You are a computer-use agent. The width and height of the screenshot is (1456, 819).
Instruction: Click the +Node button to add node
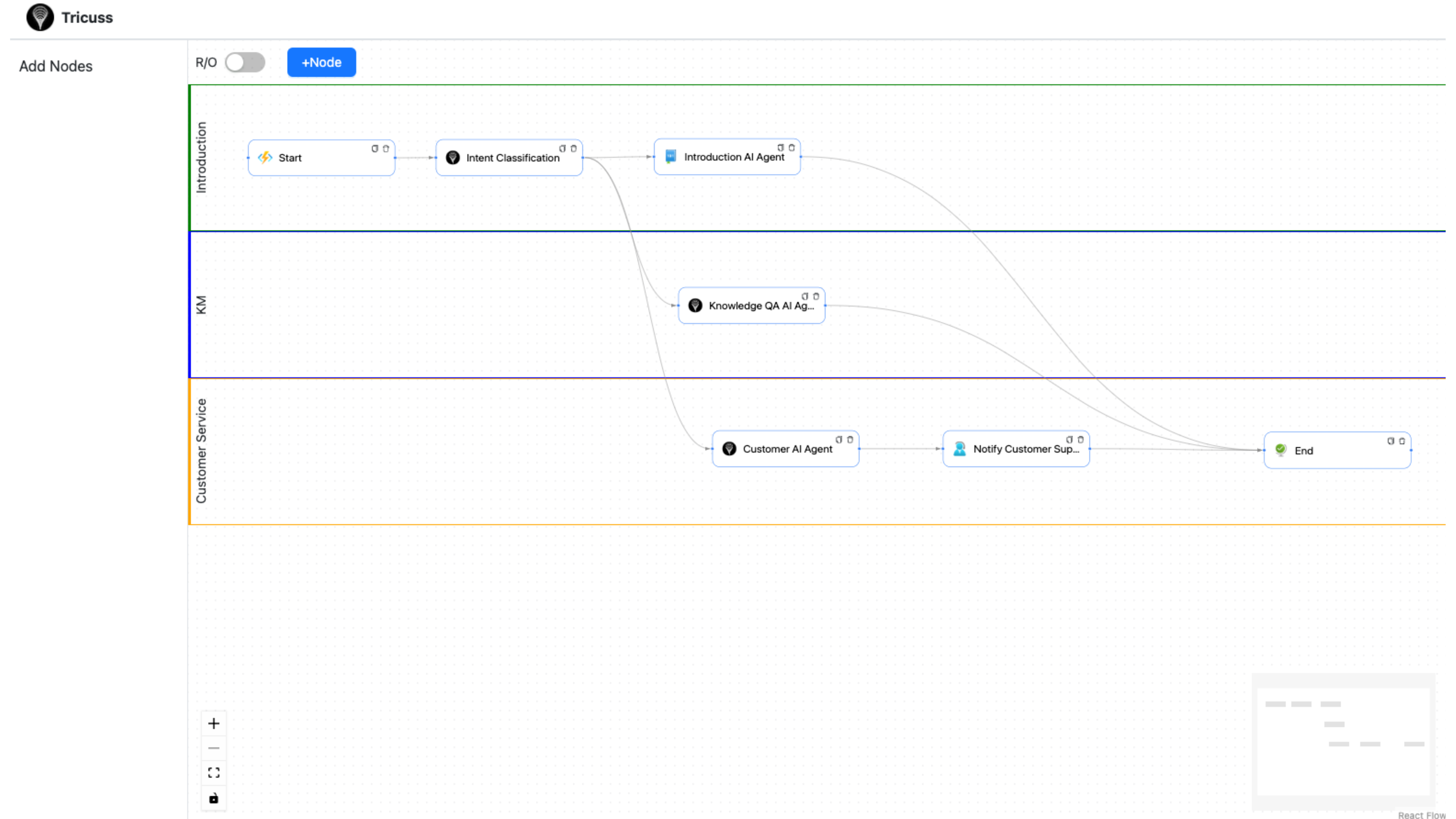click(321, 62)
